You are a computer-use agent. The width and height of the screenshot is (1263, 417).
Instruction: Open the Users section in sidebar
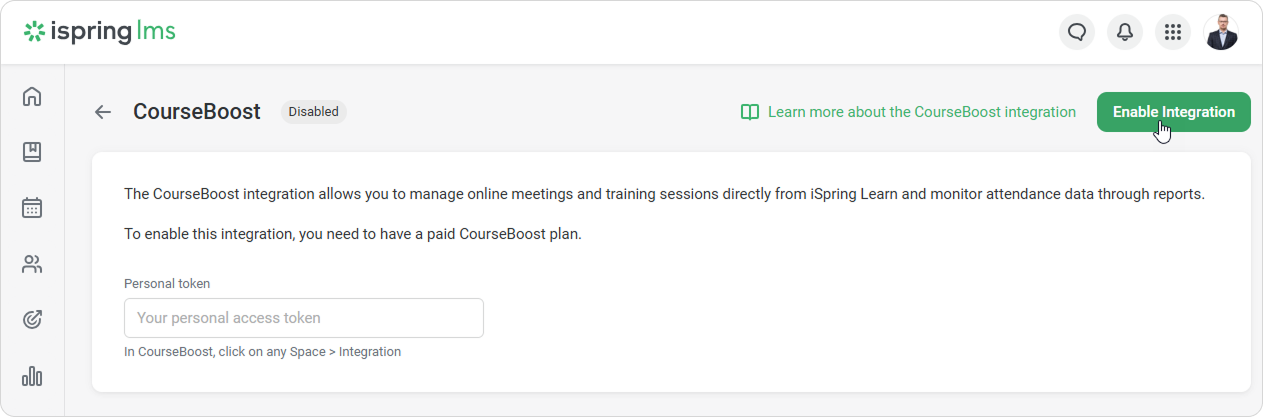click(32, 264)
